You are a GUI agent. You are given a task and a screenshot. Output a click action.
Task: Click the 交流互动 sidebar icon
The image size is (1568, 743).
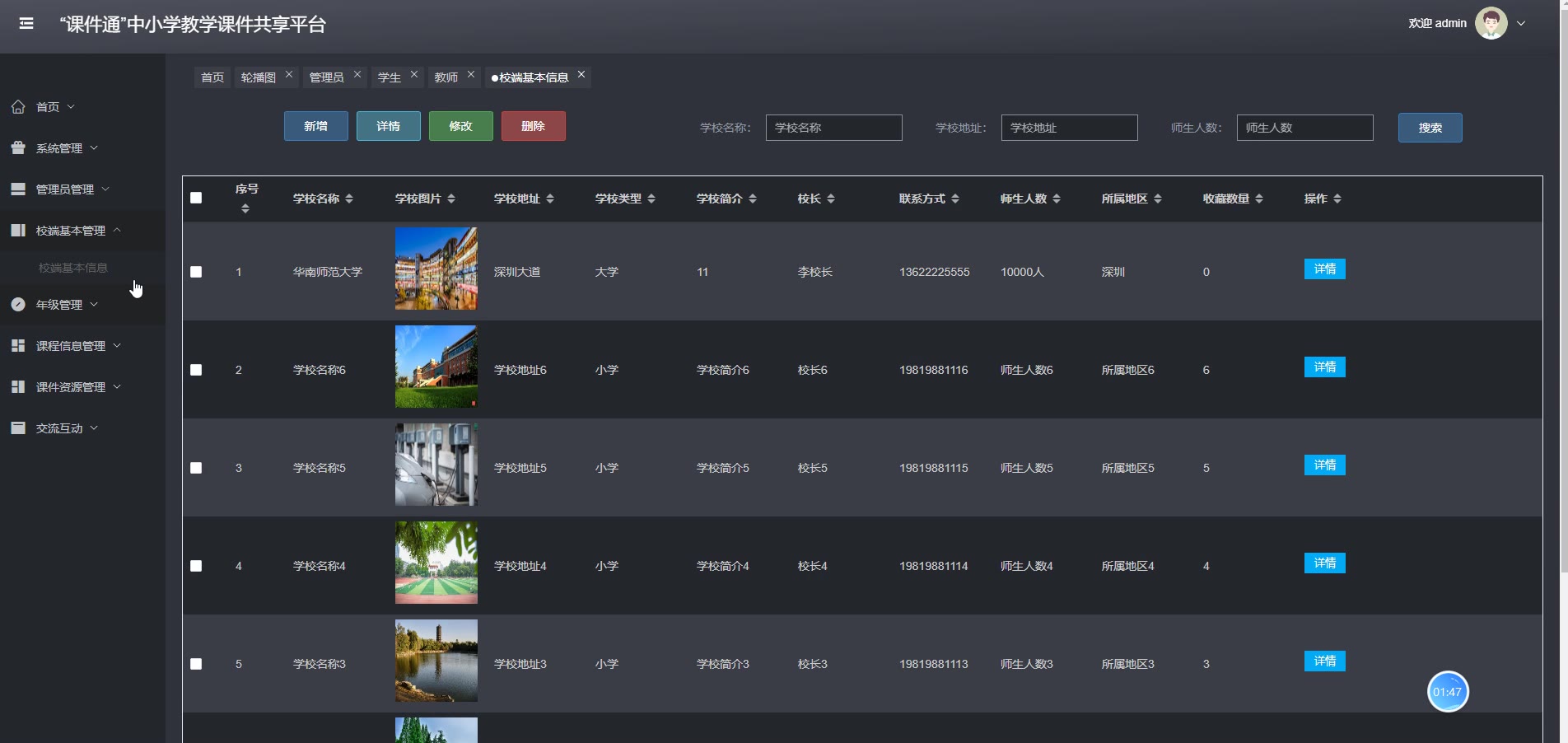click(18, 428)
